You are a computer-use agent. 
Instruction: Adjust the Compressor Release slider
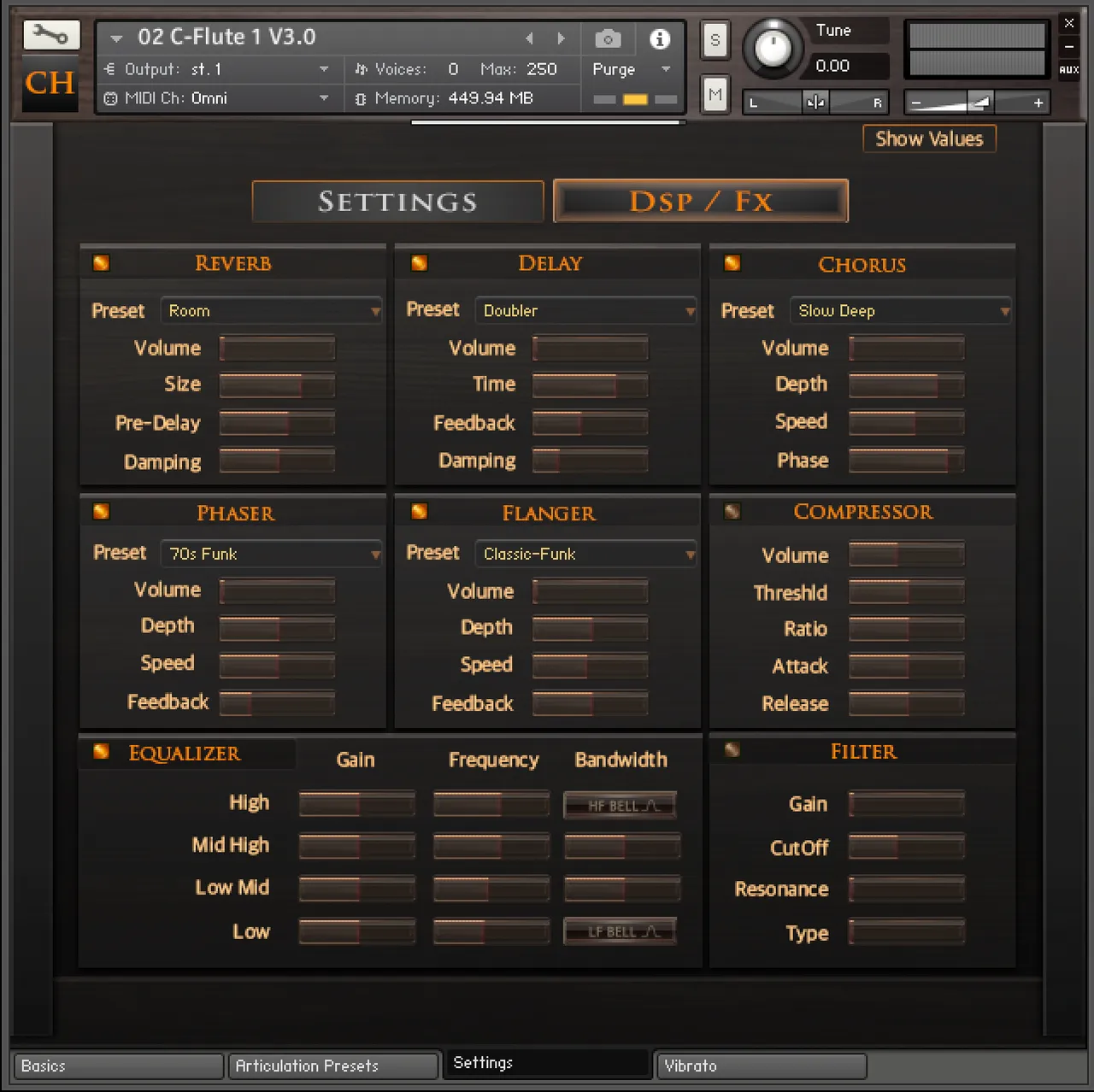[907, 703]
